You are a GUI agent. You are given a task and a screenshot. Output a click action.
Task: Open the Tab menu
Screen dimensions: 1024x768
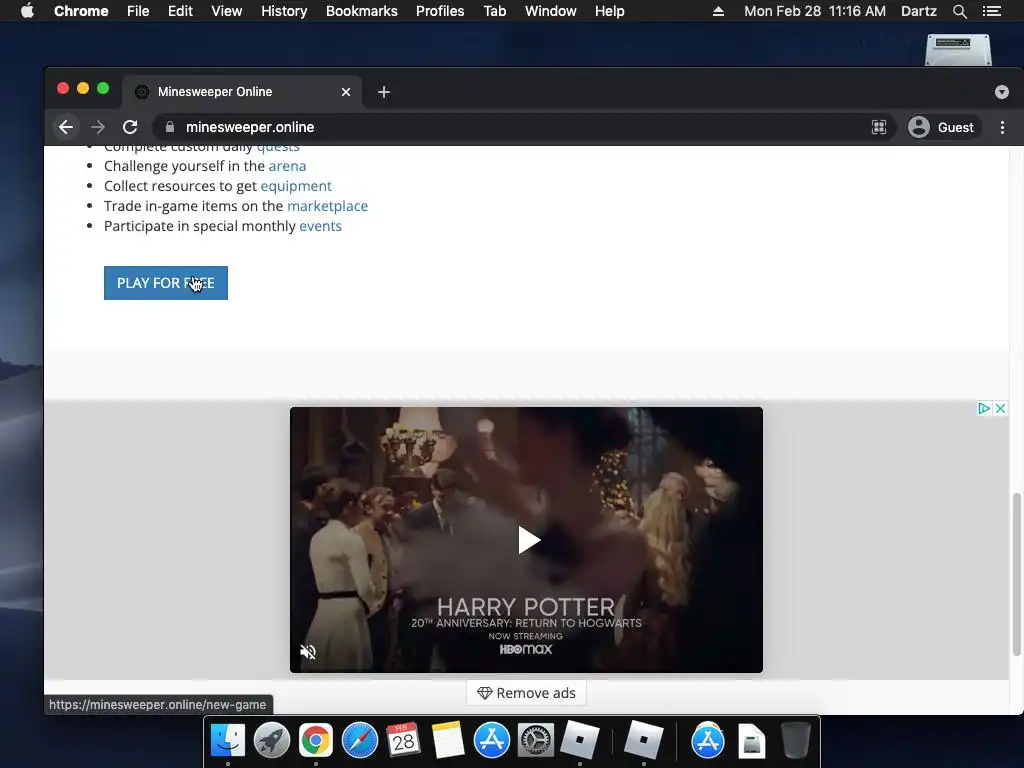pos(494,11)
